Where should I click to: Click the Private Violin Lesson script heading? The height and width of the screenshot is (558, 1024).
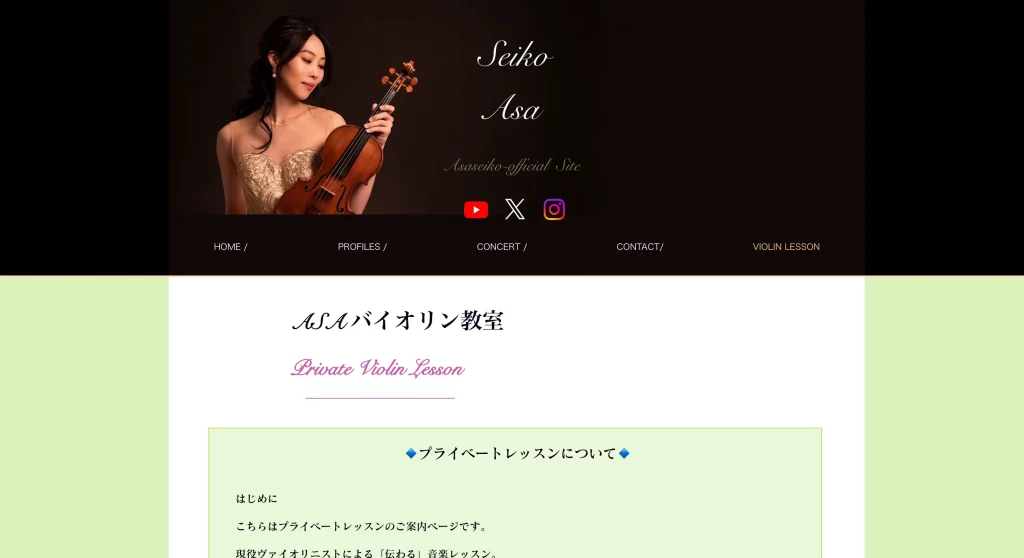click(377, 369)
